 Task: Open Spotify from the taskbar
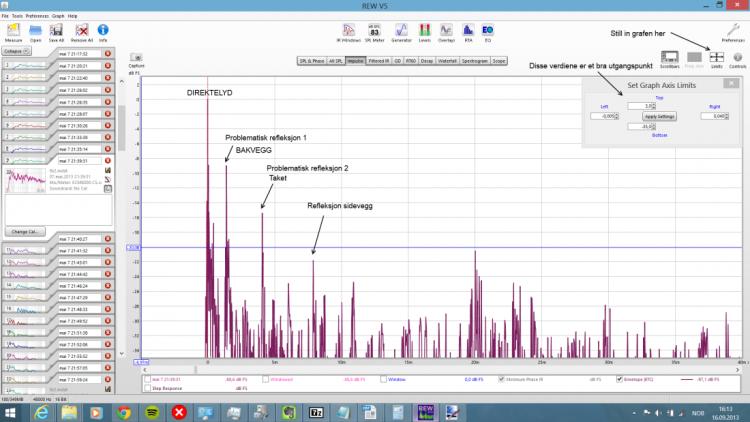coord(151,411)
